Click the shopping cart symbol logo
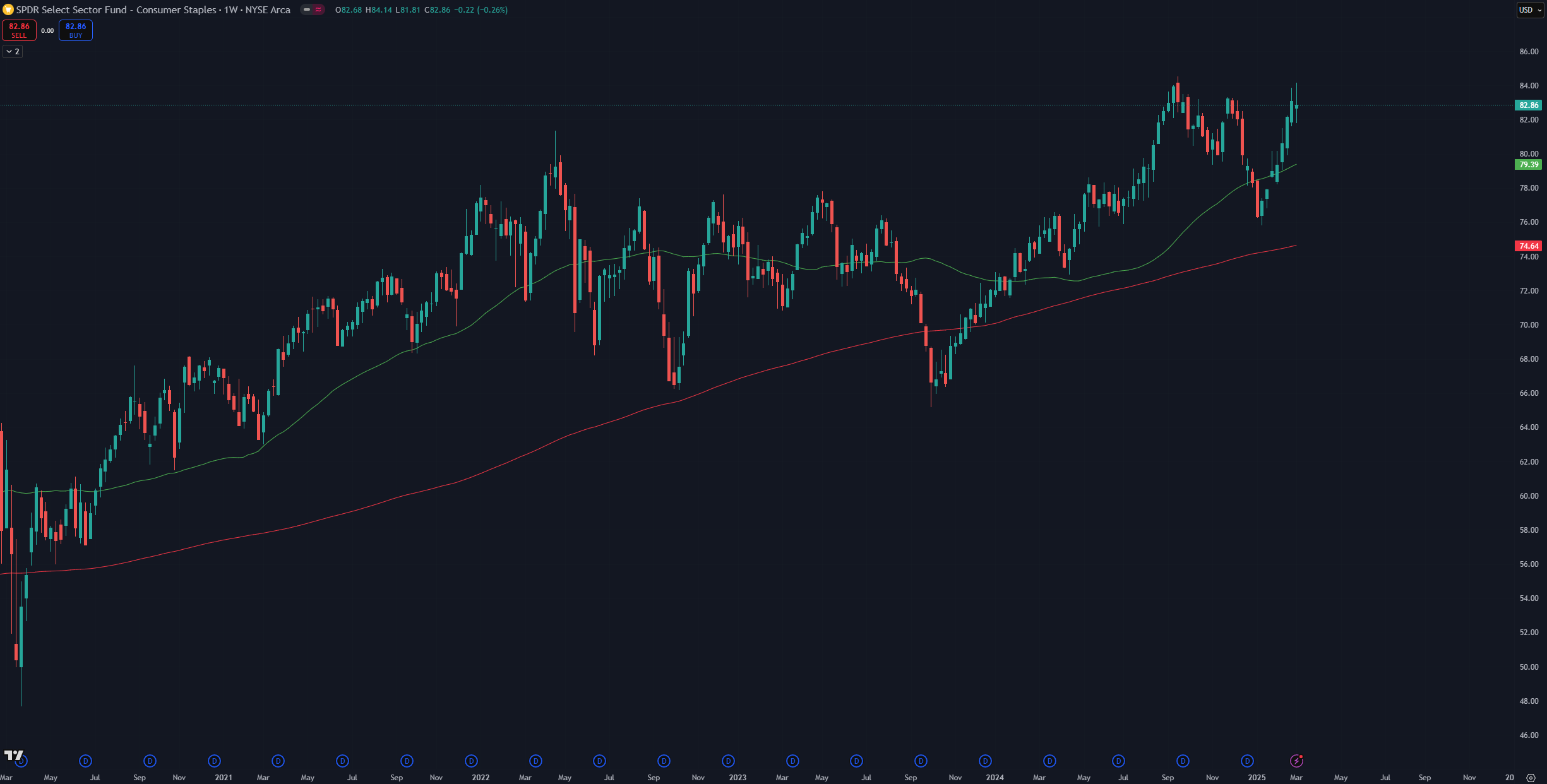Viewport: 1547px width, 784px height. [x=8, y=9]
